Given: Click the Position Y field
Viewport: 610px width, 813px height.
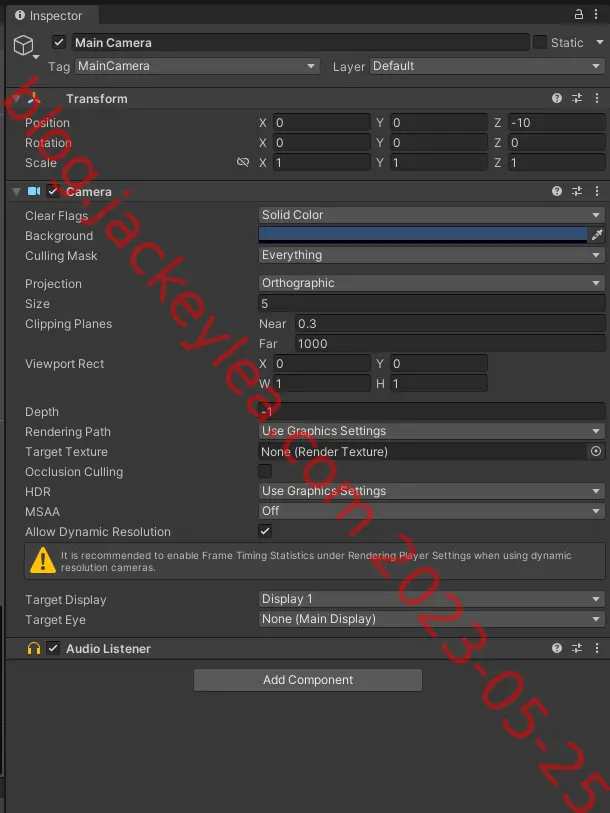Looking at the screenshot, I should pos(439,123).
